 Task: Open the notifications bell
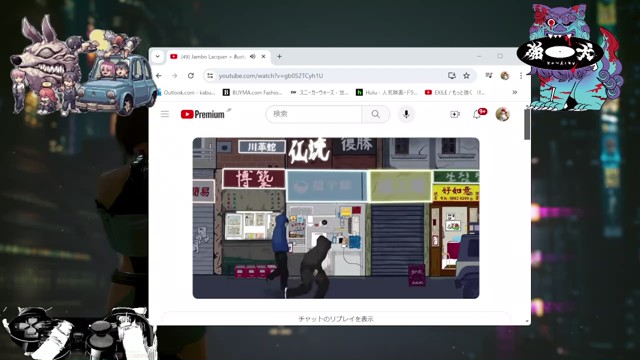coord(477,114)
